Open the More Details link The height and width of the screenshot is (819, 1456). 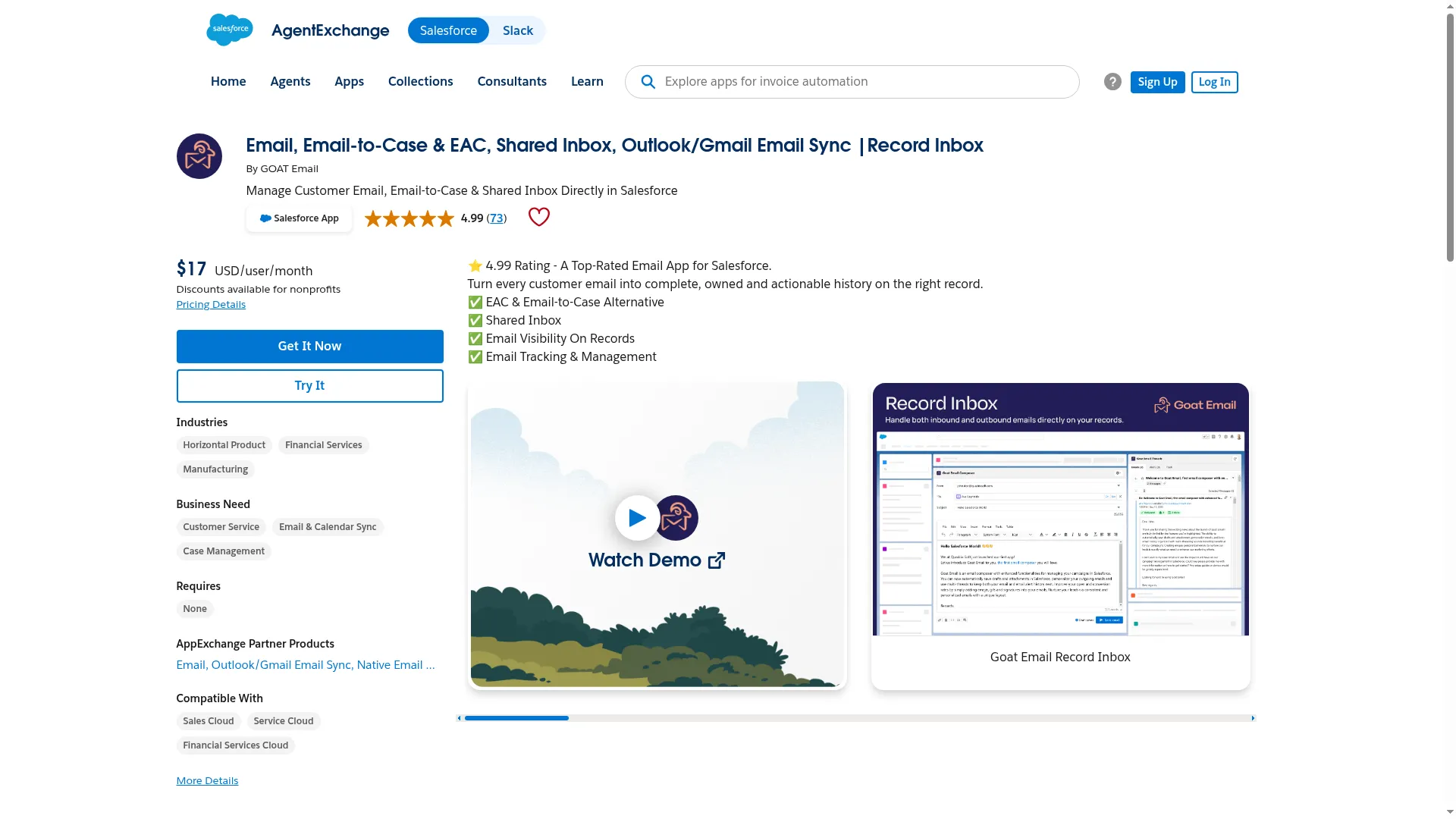coord(207,780)
